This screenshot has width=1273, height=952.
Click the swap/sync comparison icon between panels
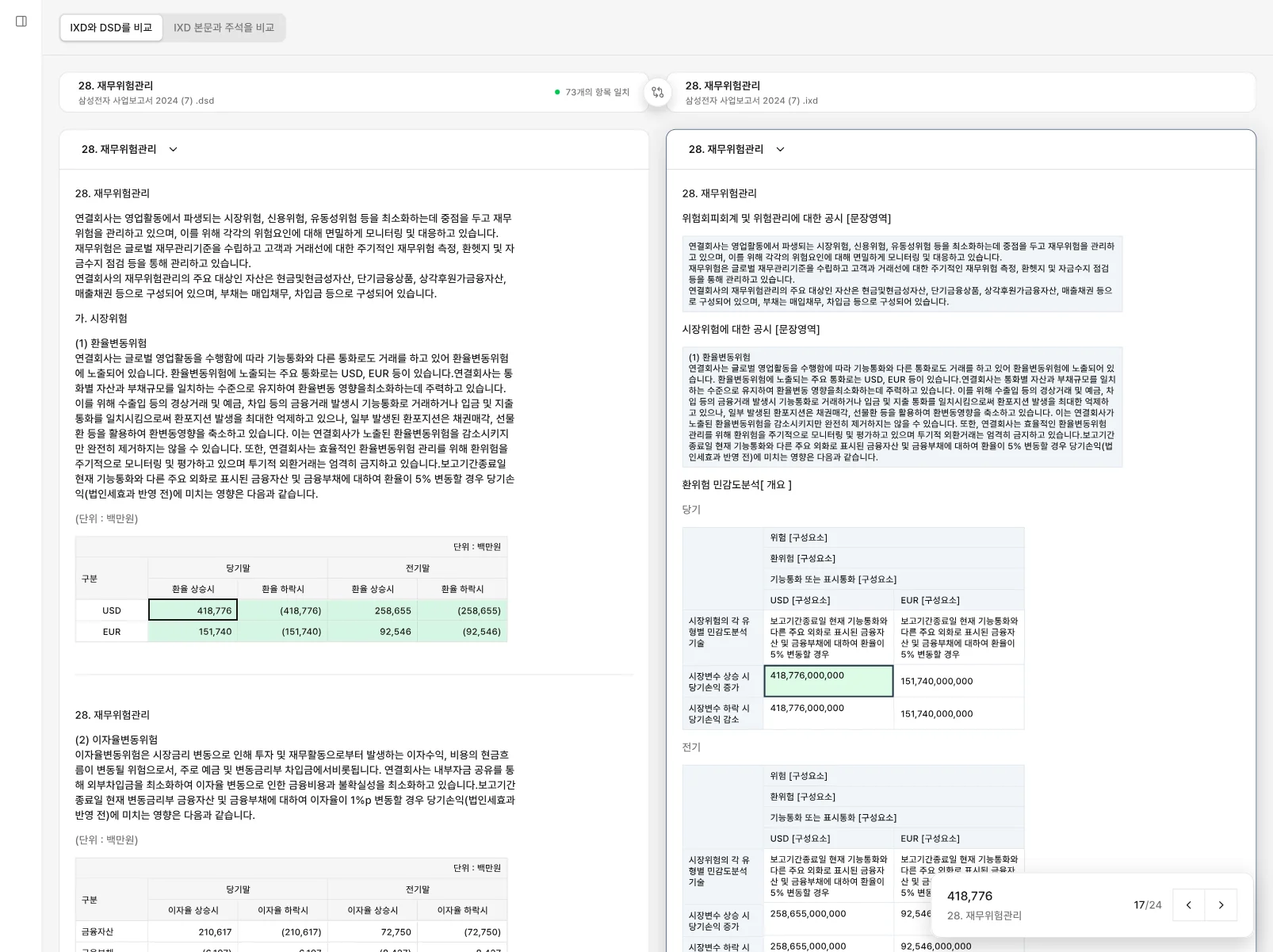click(657, 93)
